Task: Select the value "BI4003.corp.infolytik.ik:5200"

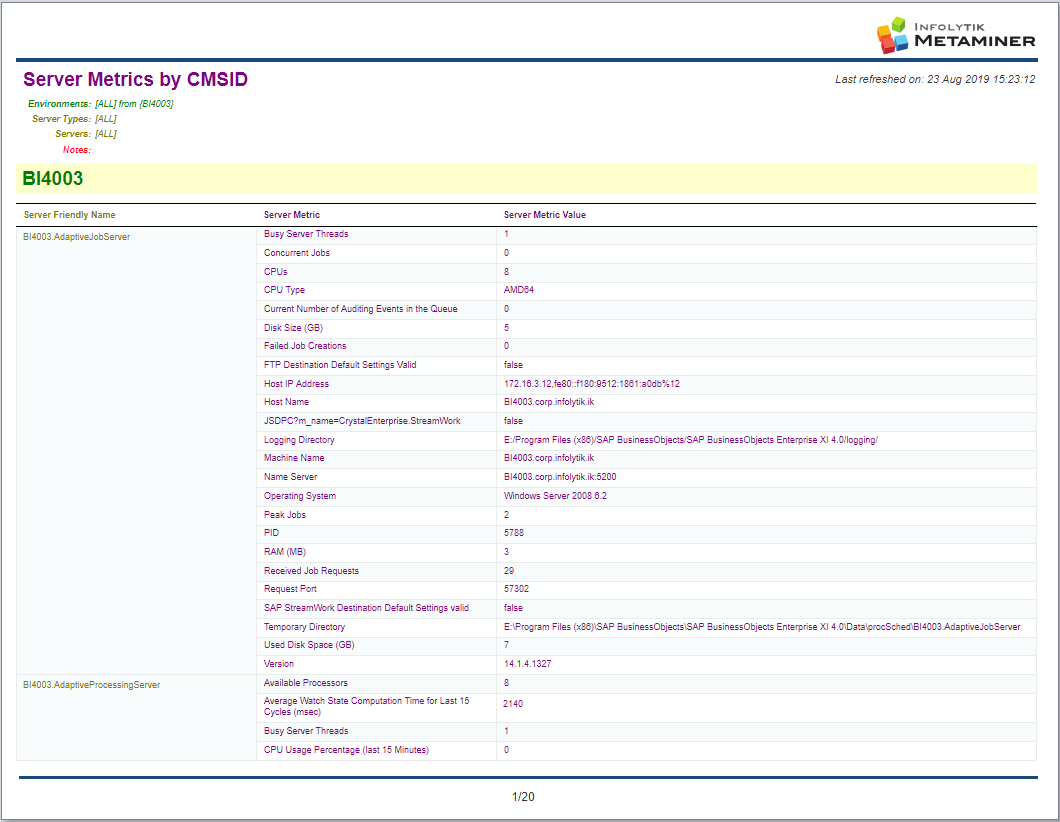Action: pos(560,477)
